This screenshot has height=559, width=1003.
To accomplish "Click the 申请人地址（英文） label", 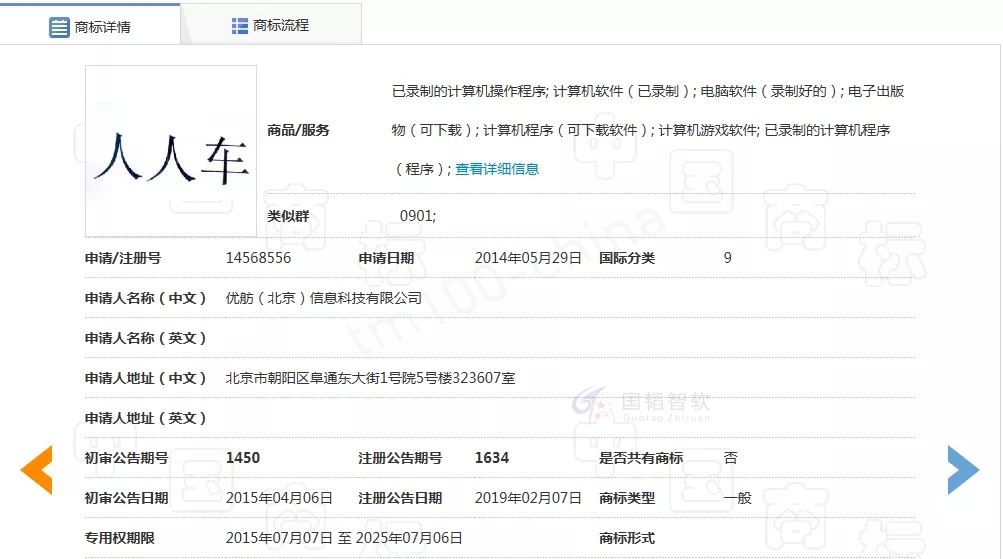I will [145, 418].
